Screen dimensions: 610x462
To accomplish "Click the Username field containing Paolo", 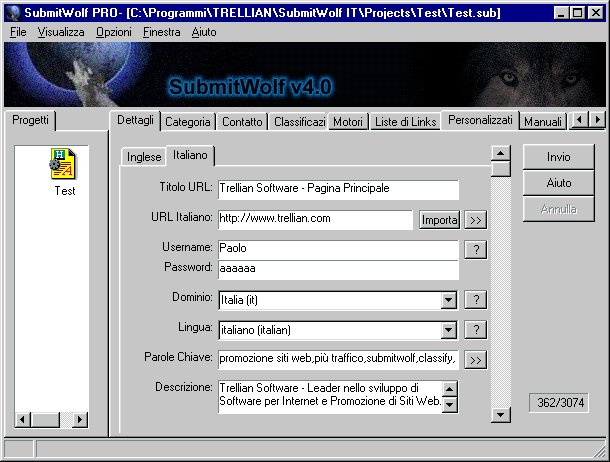I will pos(338,250).
